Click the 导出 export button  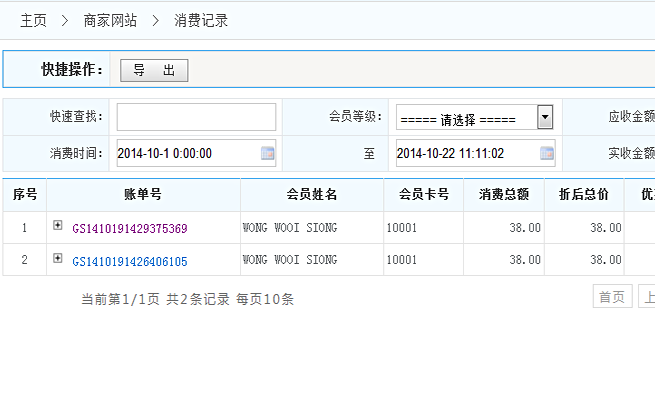pos(154,70)
